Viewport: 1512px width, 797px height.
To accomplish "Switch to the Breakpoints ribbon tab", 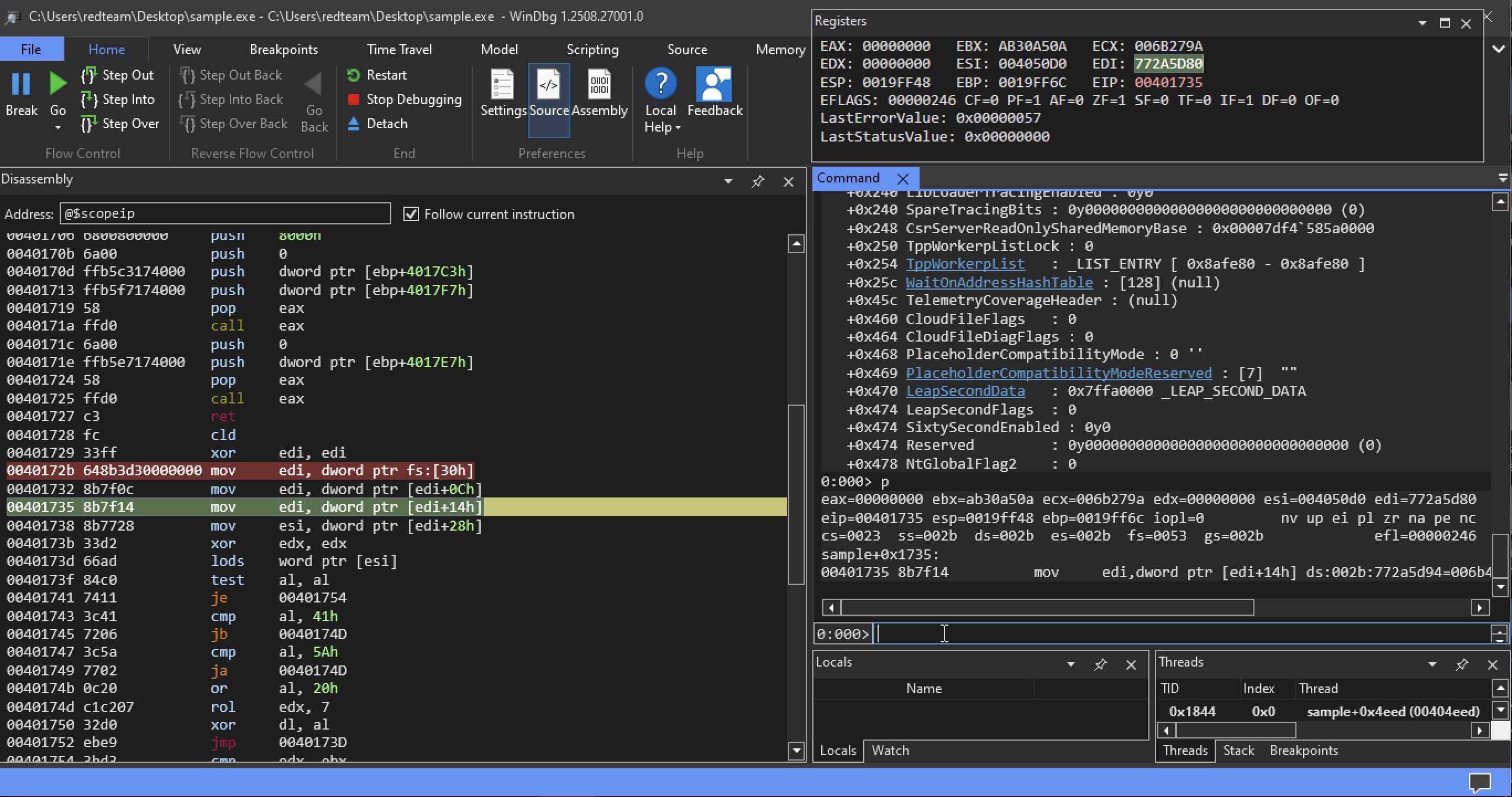I will 283,49.
